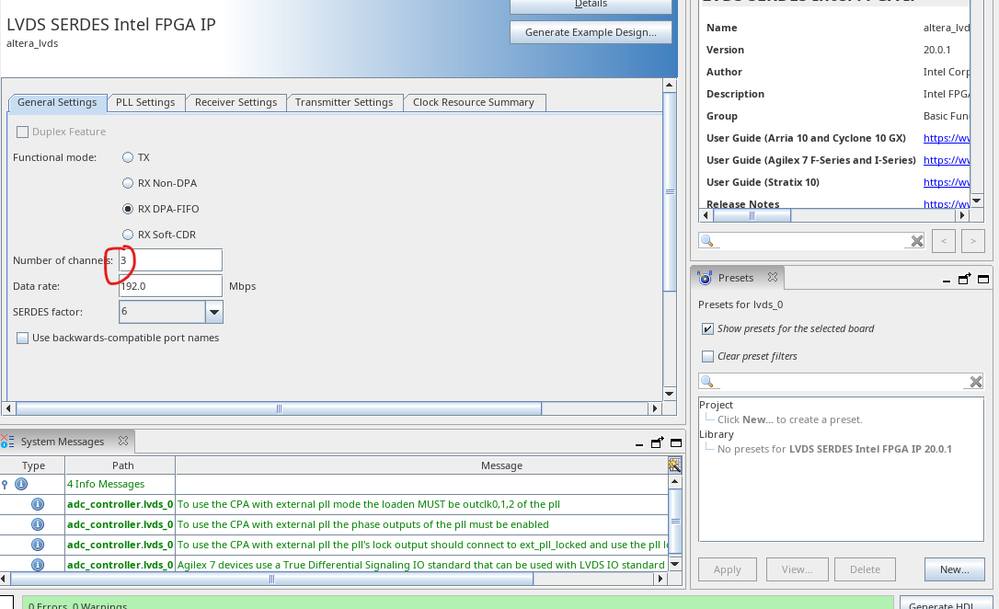Go to previous search result in details
The height and width of the screenshot is (609, 999).
[x=944, y=241]
